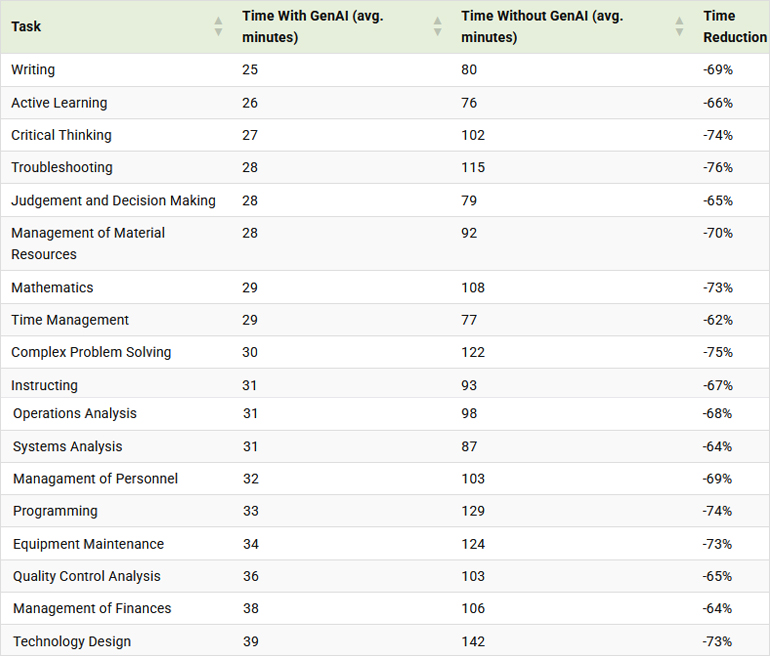Select the Equipment Maintenance row label
Image resolution: width=770 pixels, height=656 pixels.
tap(88, 544)
